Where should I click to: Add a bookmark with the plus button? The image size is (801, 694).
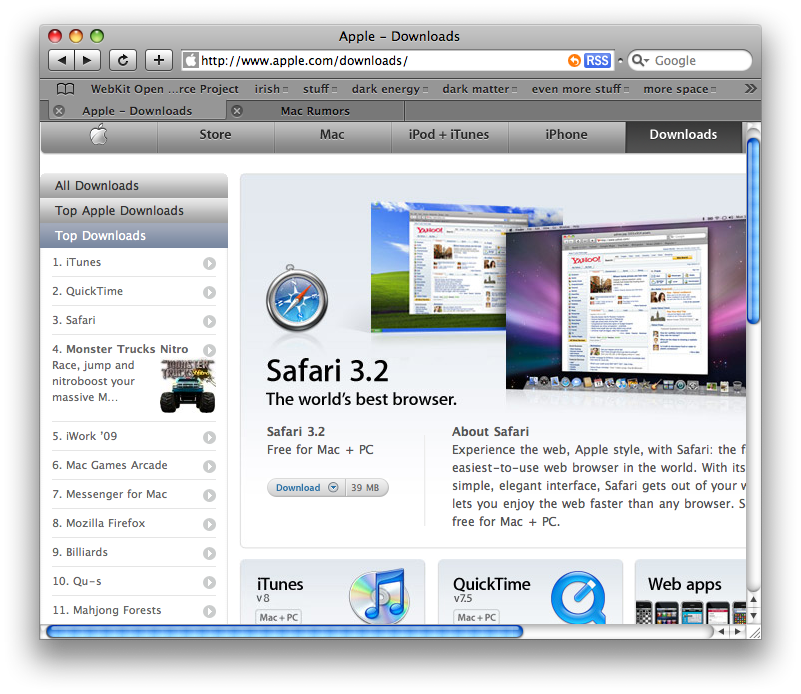(159, 60)
